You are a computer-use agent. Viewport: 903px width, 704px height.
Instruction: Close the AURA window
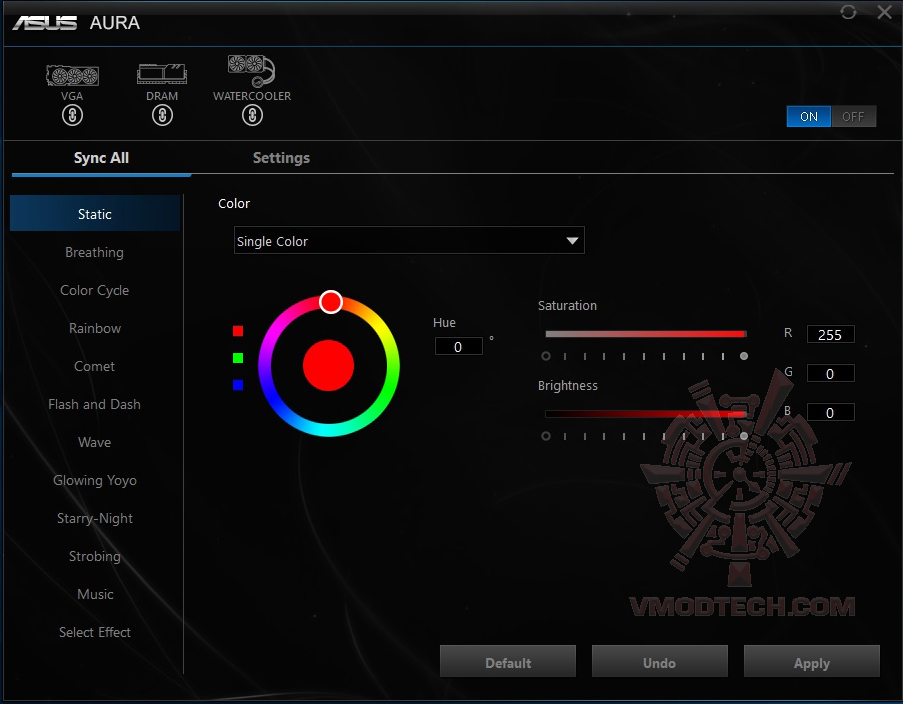click(885, 12)
